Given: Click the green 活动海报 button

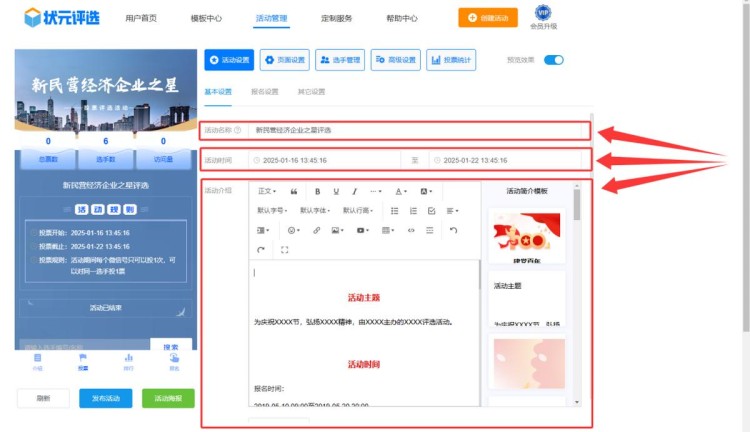Looking at the screenshot, I should 168,398.
